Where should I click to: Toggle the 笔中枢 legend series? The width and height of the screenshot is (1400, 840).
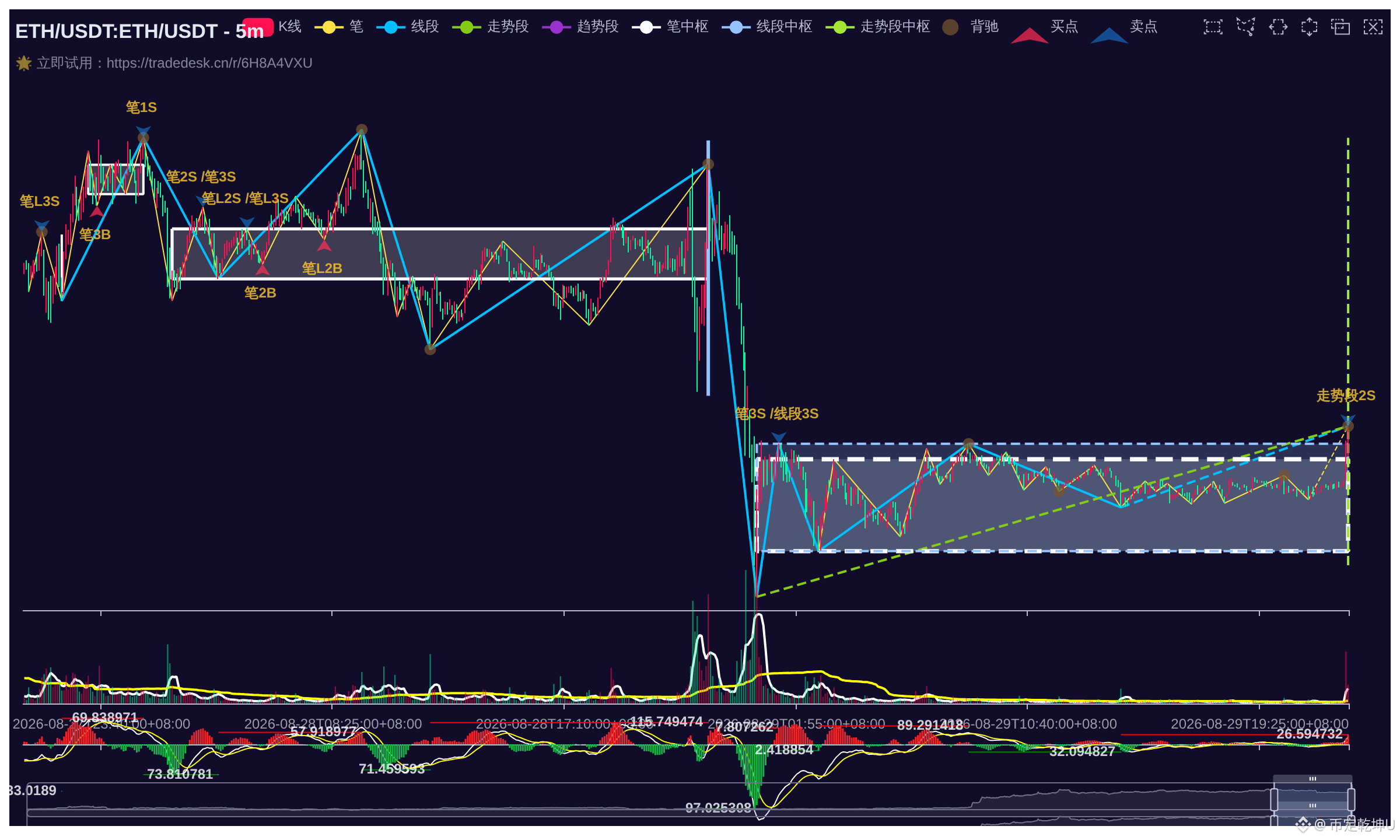pos(670,27)
